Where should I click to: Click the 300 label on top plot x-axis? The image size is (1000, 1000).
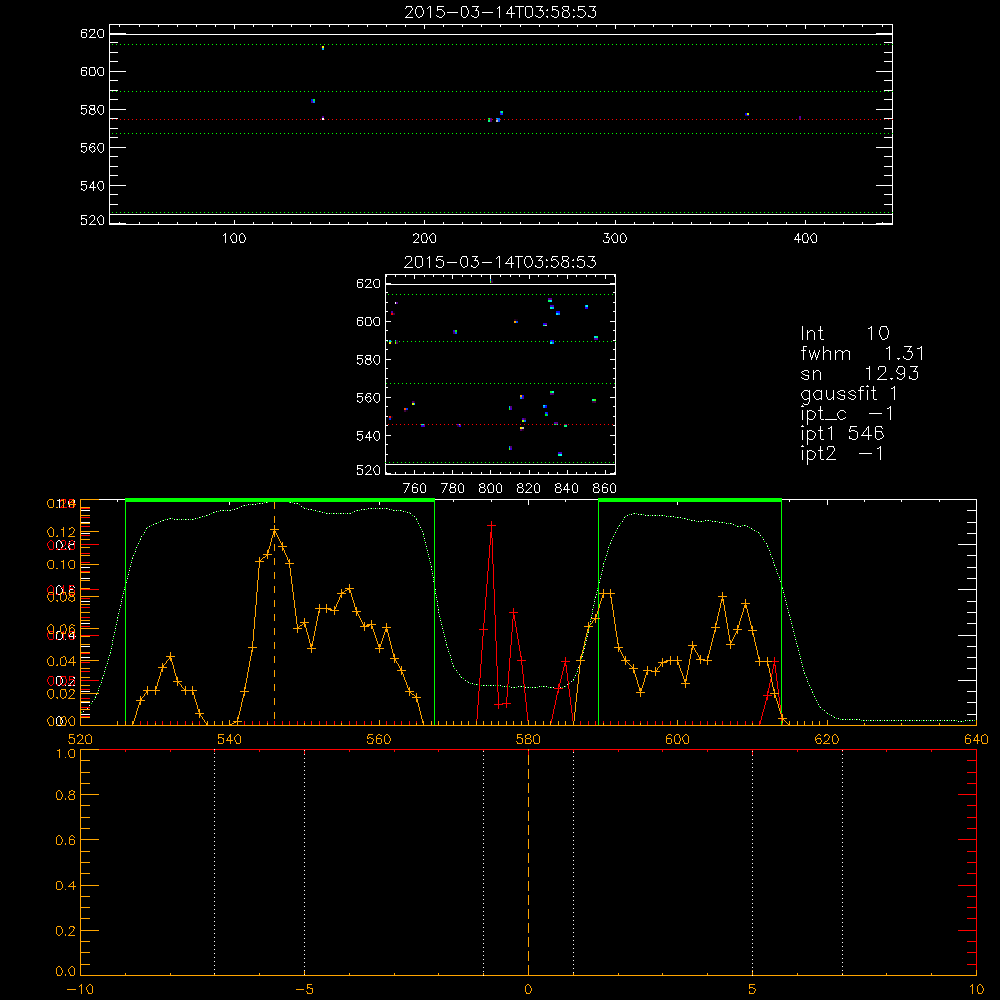coord(615,239)
